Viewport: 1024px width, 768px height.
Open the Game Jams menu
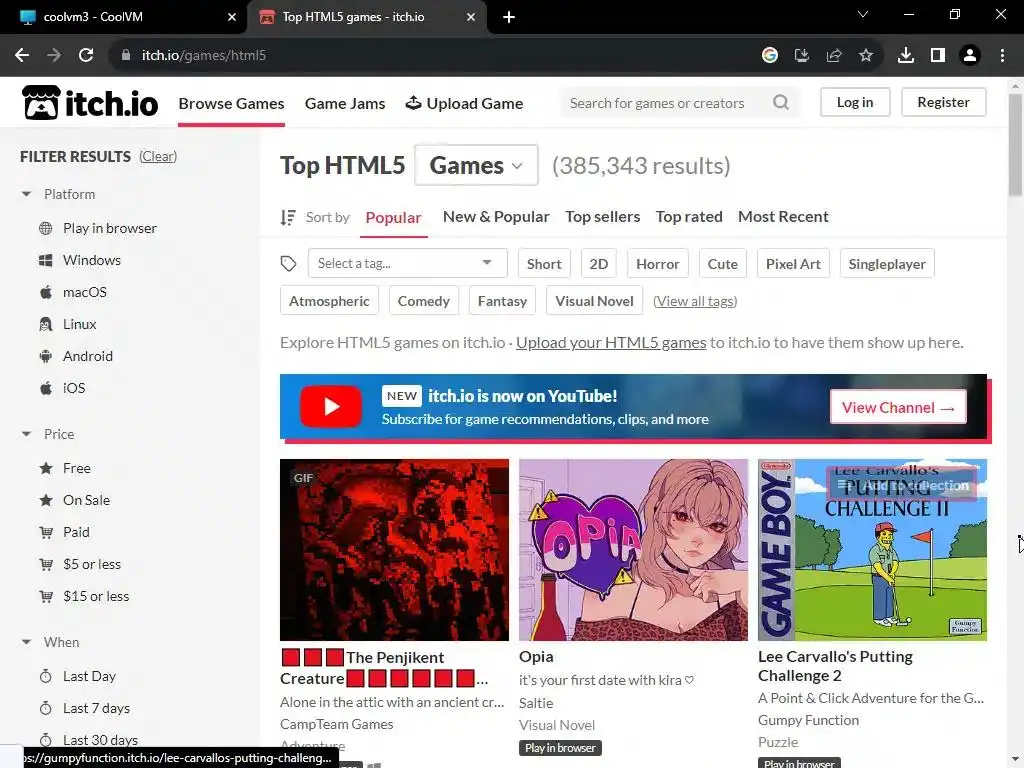[345, 103]
